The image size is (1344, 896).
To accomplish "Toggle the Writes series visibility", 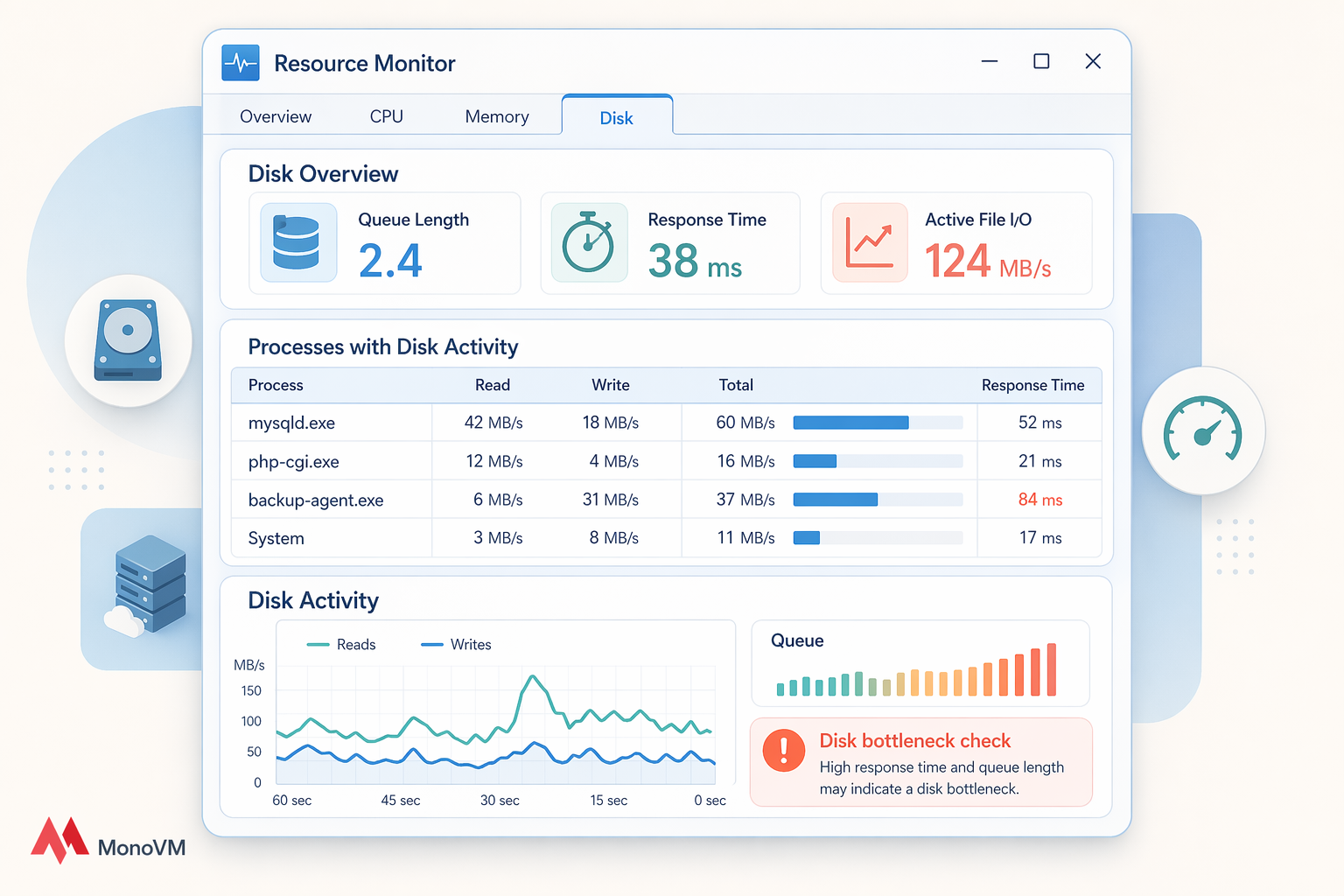I will tap(458, 644).
